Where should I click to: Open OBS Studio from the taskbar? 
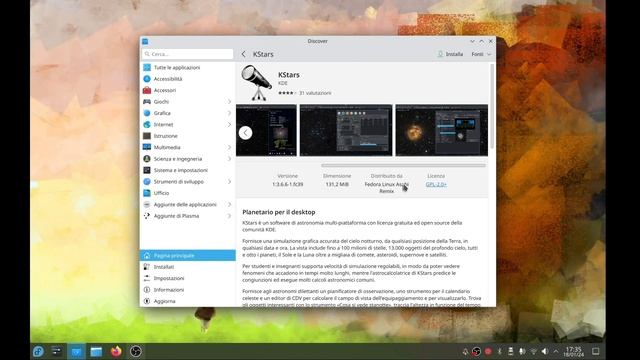pyautogui.click(x=136, y=351)
